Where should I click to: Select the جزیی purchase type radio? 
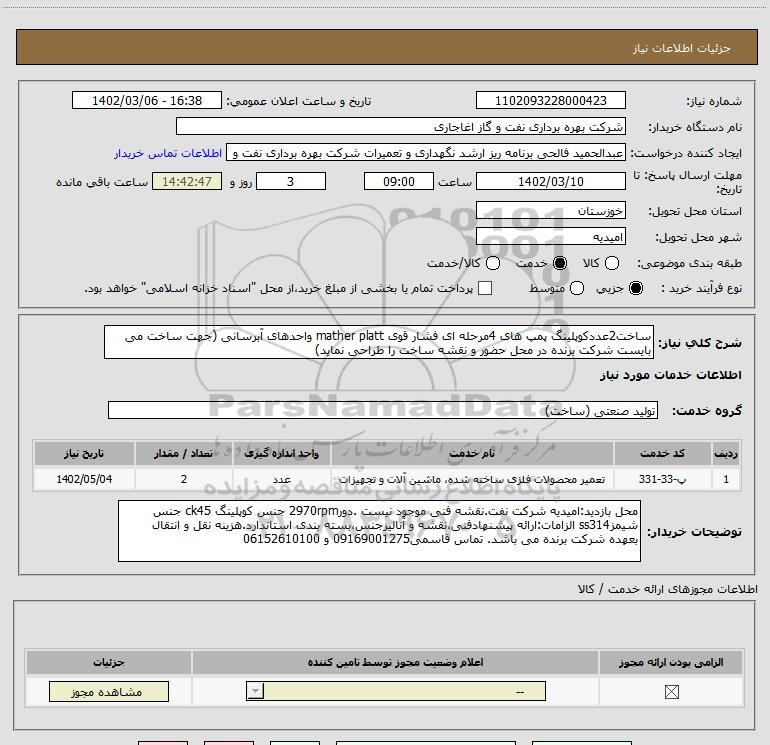pyautogui.click(x=636, y=288)
